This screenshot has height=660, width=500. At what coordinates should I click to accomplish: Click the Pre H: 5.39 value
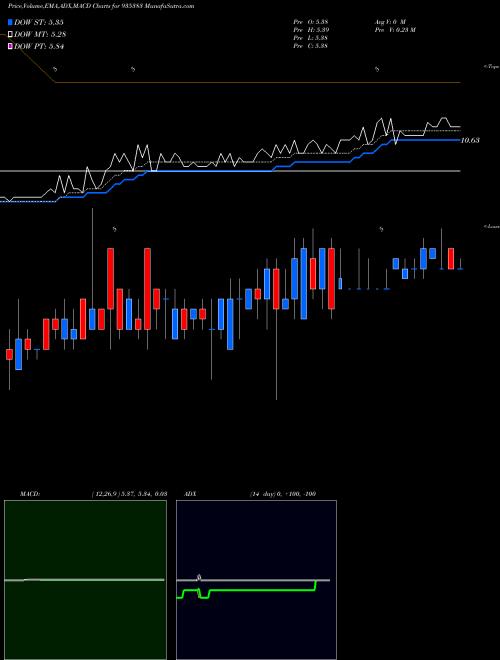pos(311,30)
